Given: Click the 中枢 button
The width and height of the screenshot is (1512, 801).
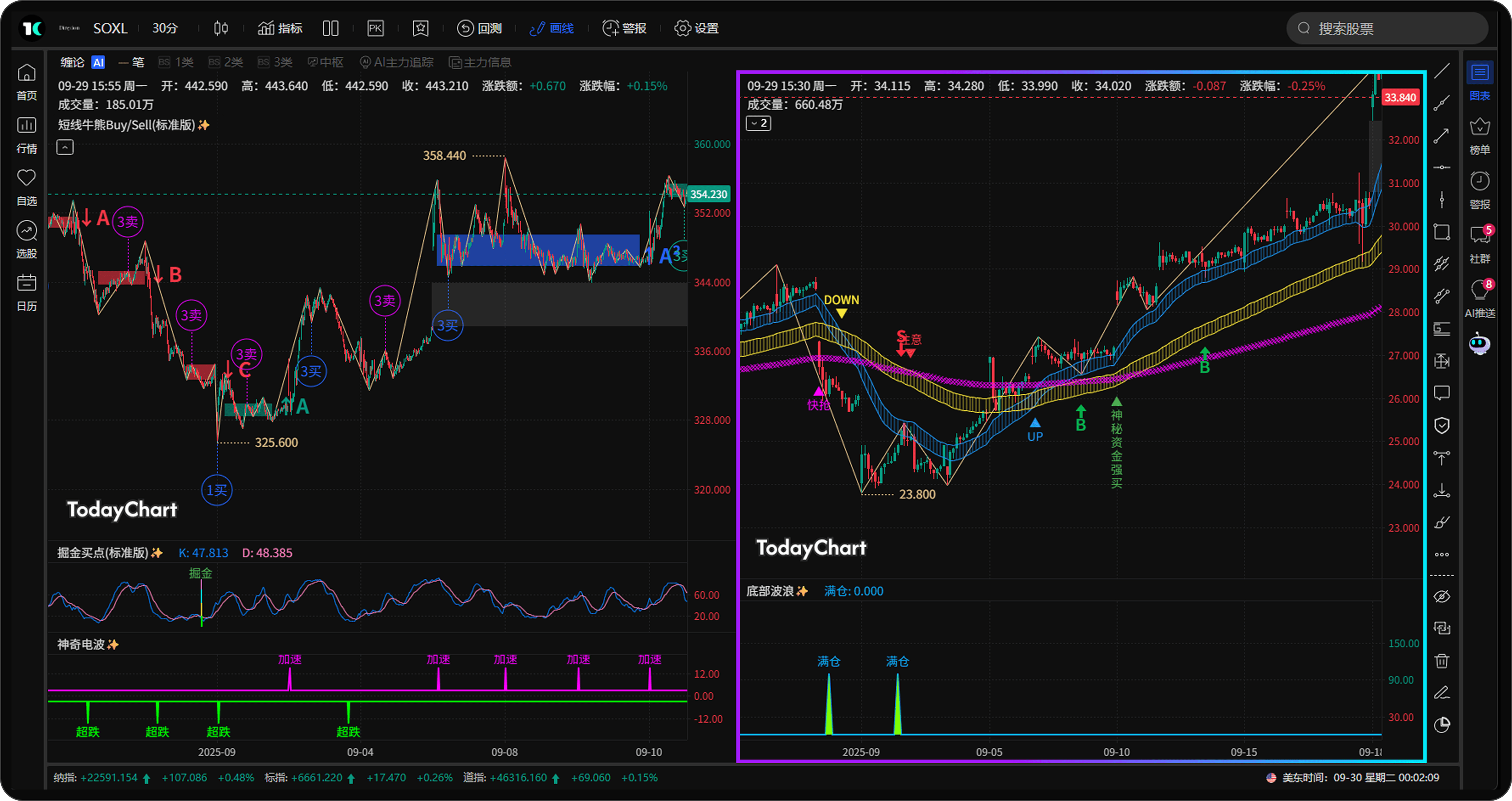Looking at the screenshot, I should pos(325,62).
